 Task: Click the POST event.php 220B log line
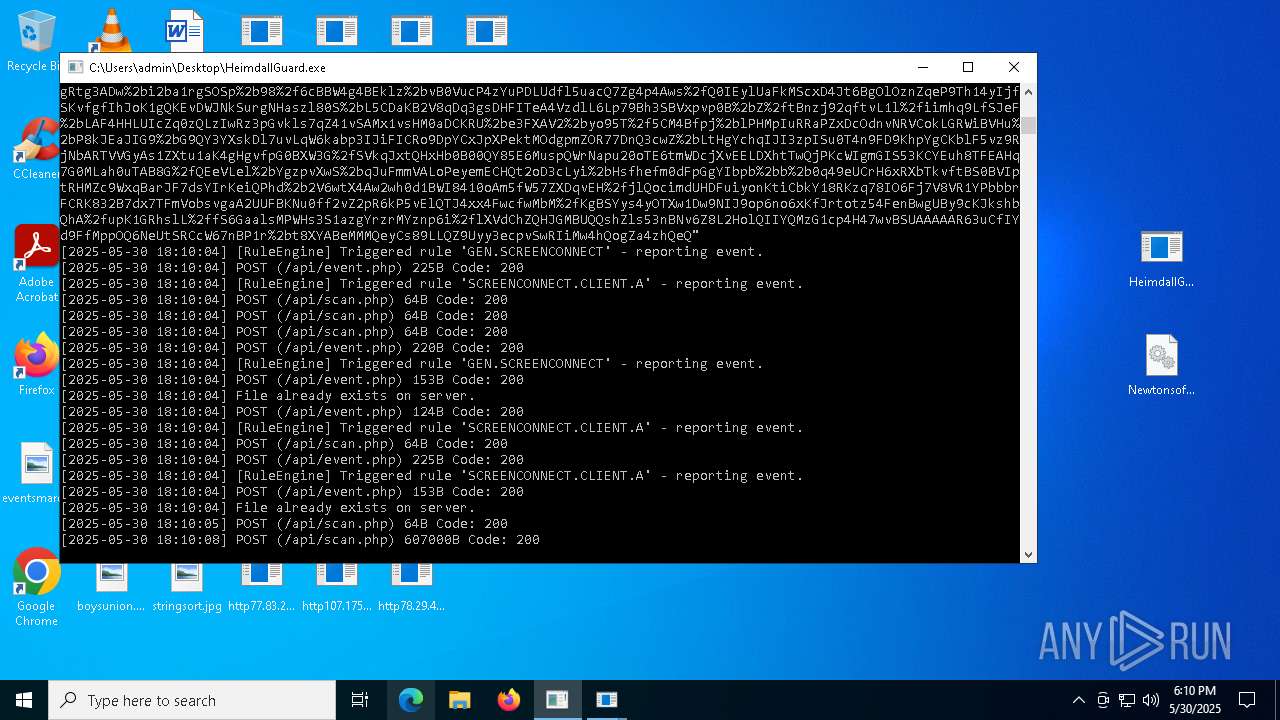click(292, 348)
